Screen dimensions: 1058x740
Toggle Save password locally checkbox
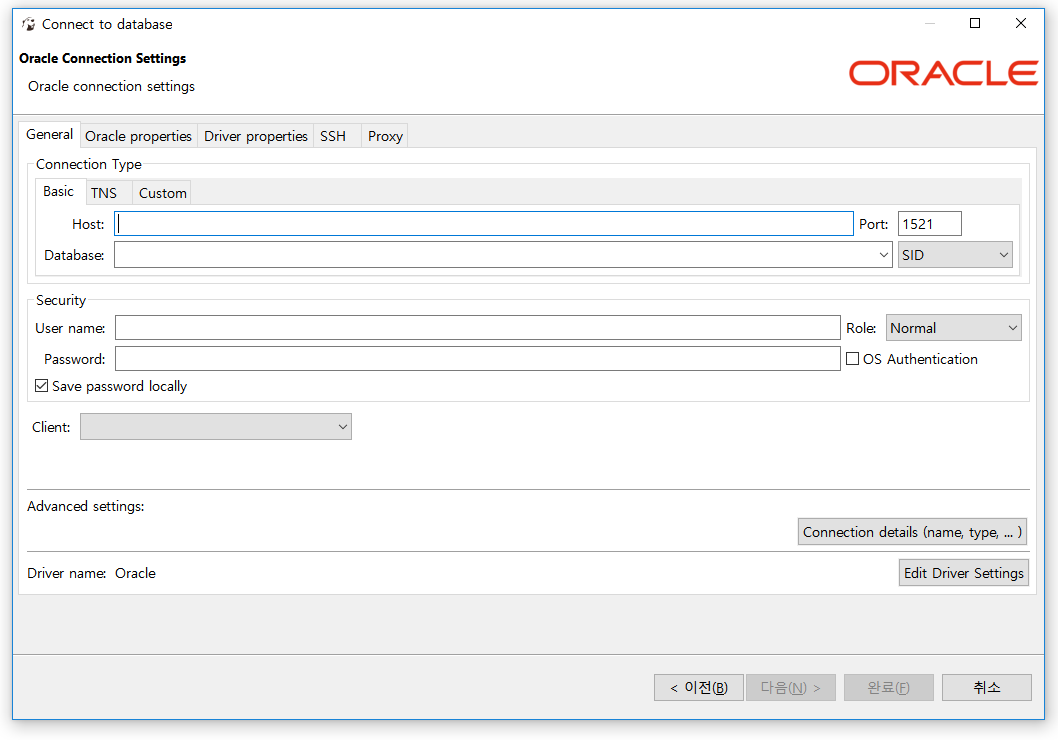tap(42, 386)
